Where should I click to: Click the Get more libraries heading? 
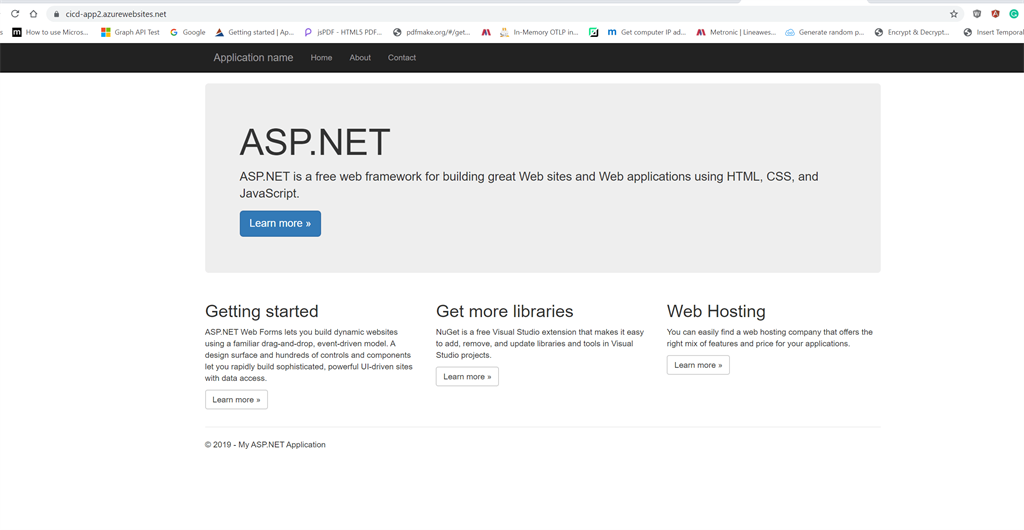click(505, 311)
